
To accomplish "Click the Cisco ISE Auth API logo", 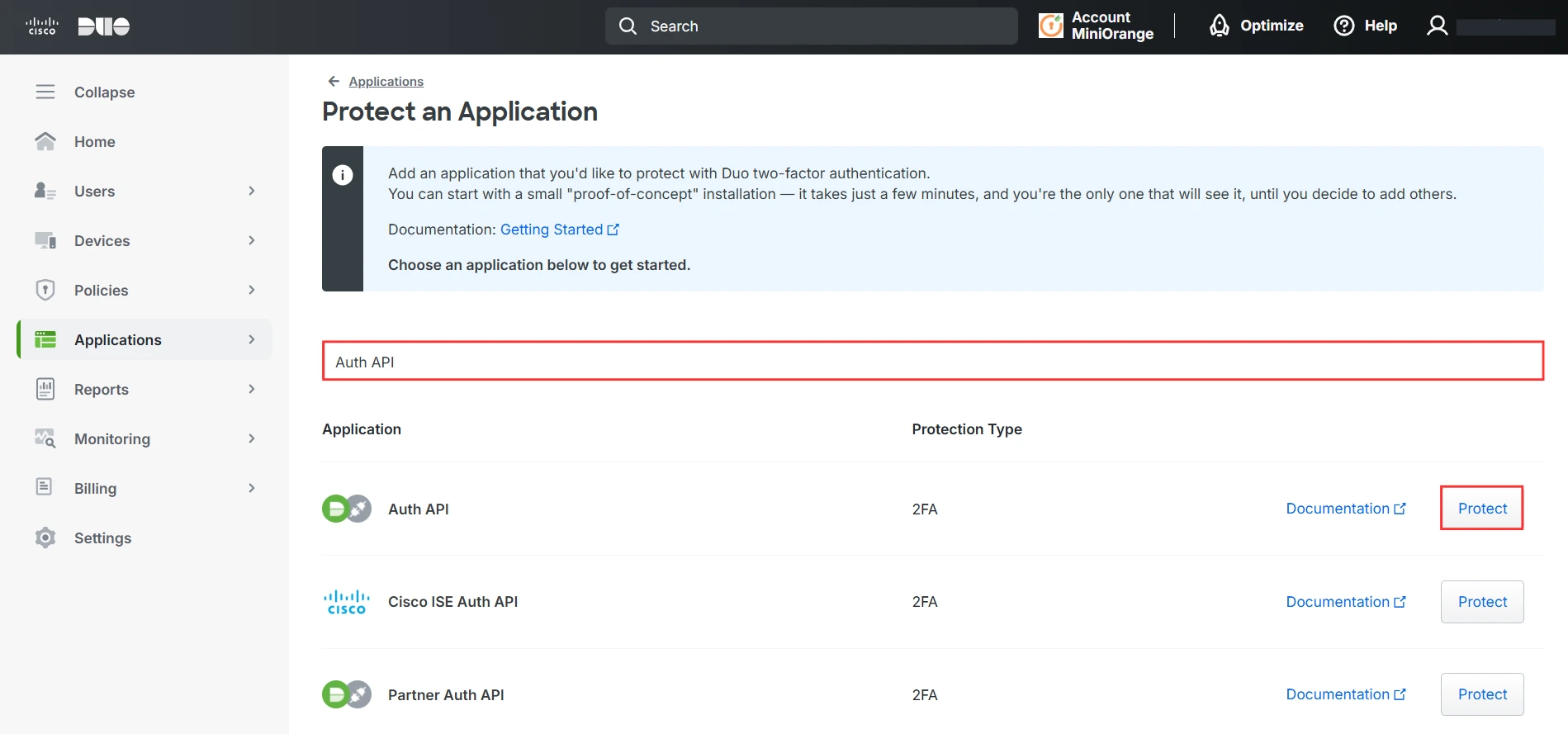I will click(347, 602).
